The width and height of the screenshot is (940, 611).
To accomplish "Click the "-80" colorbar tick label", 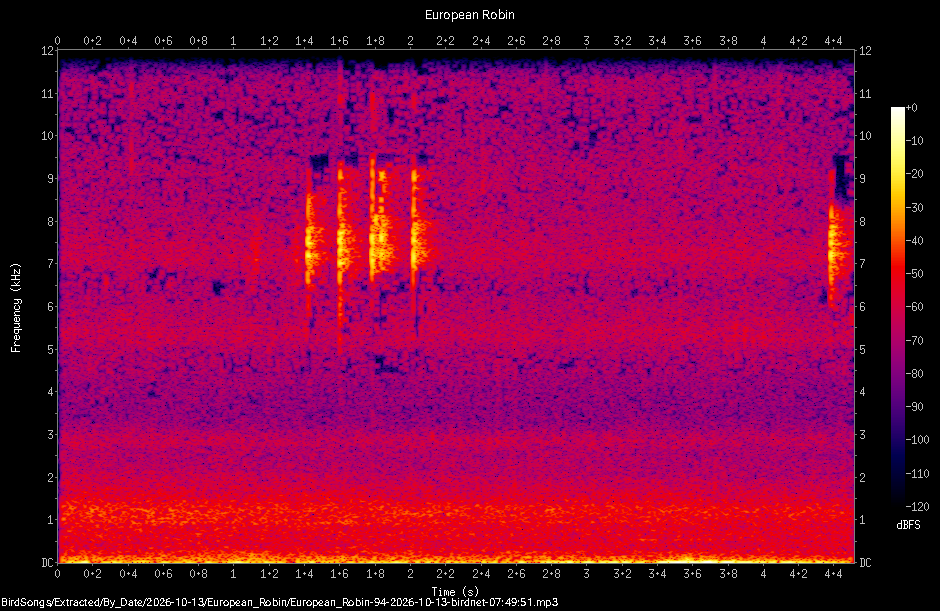I will pos(914,374).
